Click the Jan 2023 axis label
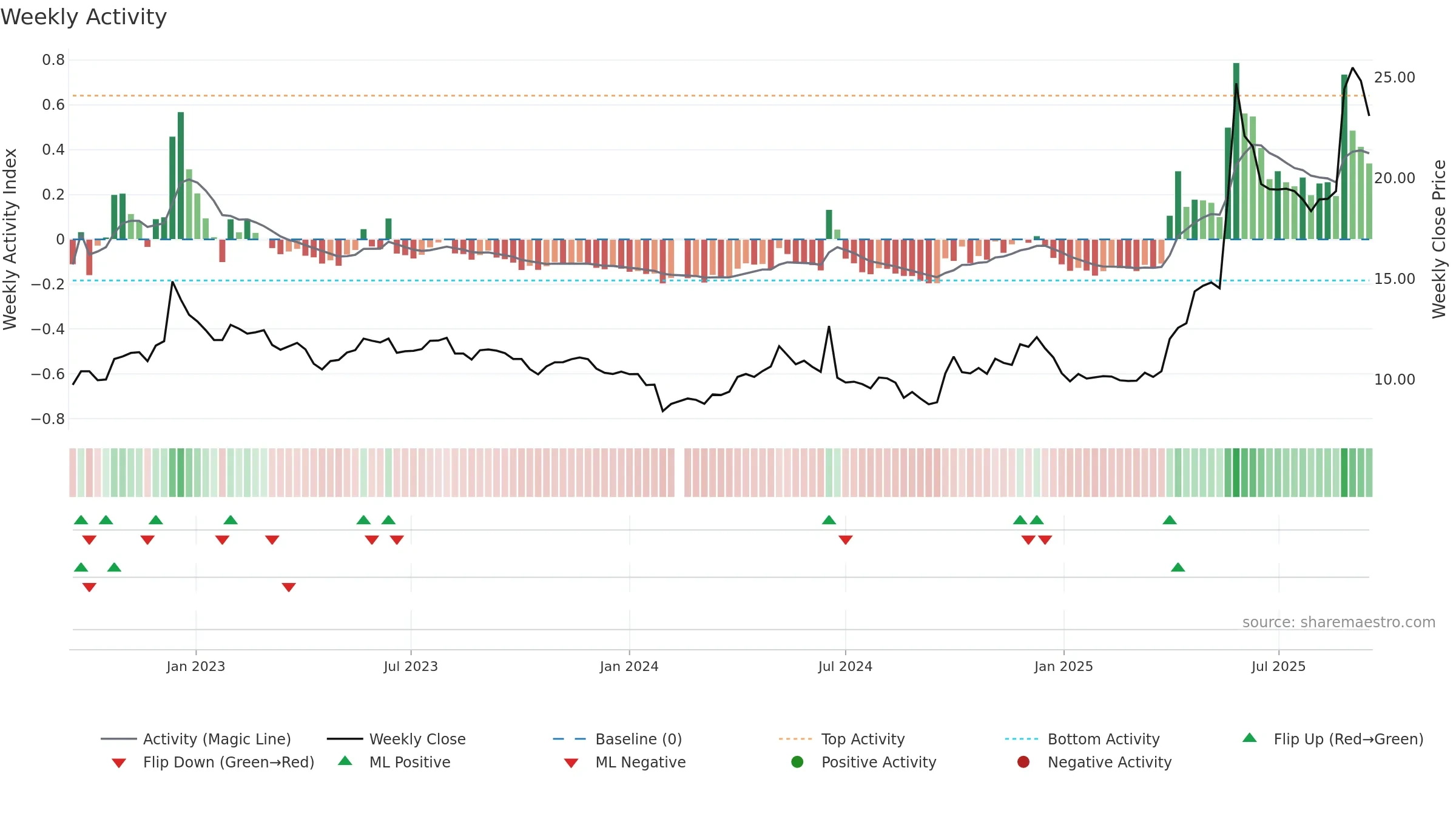This screenshot has width=1456, height=819. click(196, 666)
